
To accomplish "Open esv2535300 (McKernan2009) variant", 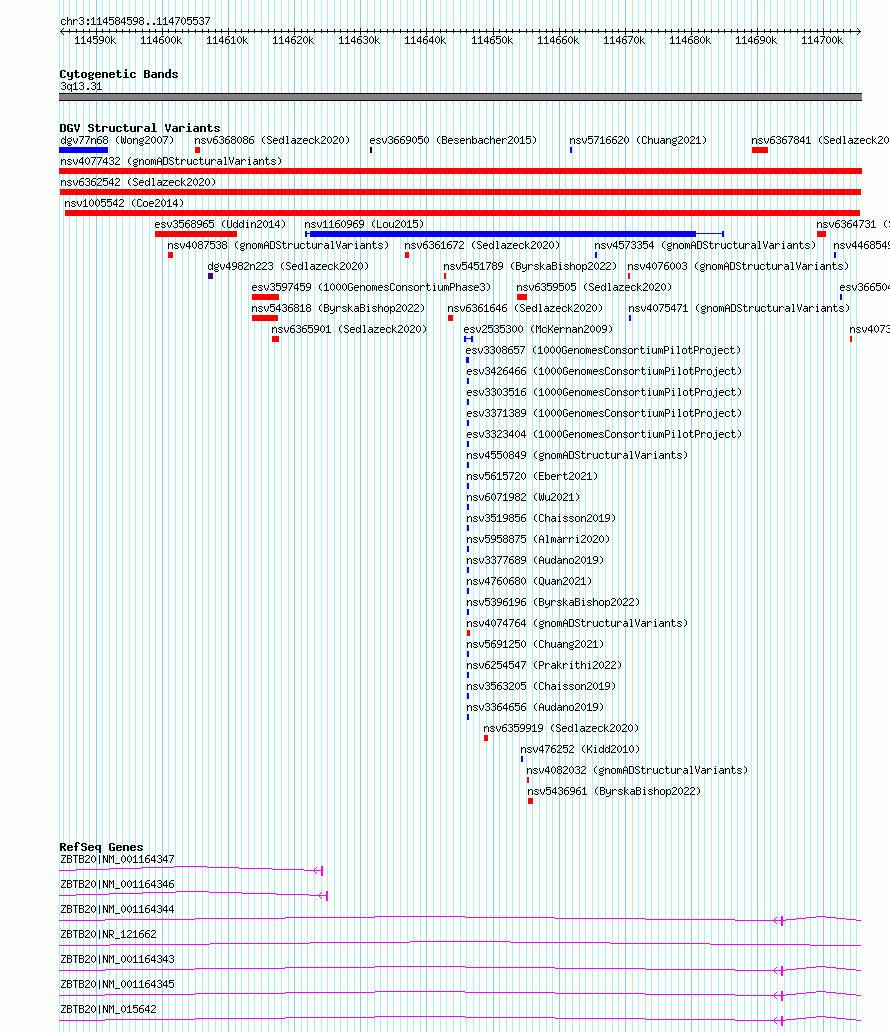I will (538, 330).
